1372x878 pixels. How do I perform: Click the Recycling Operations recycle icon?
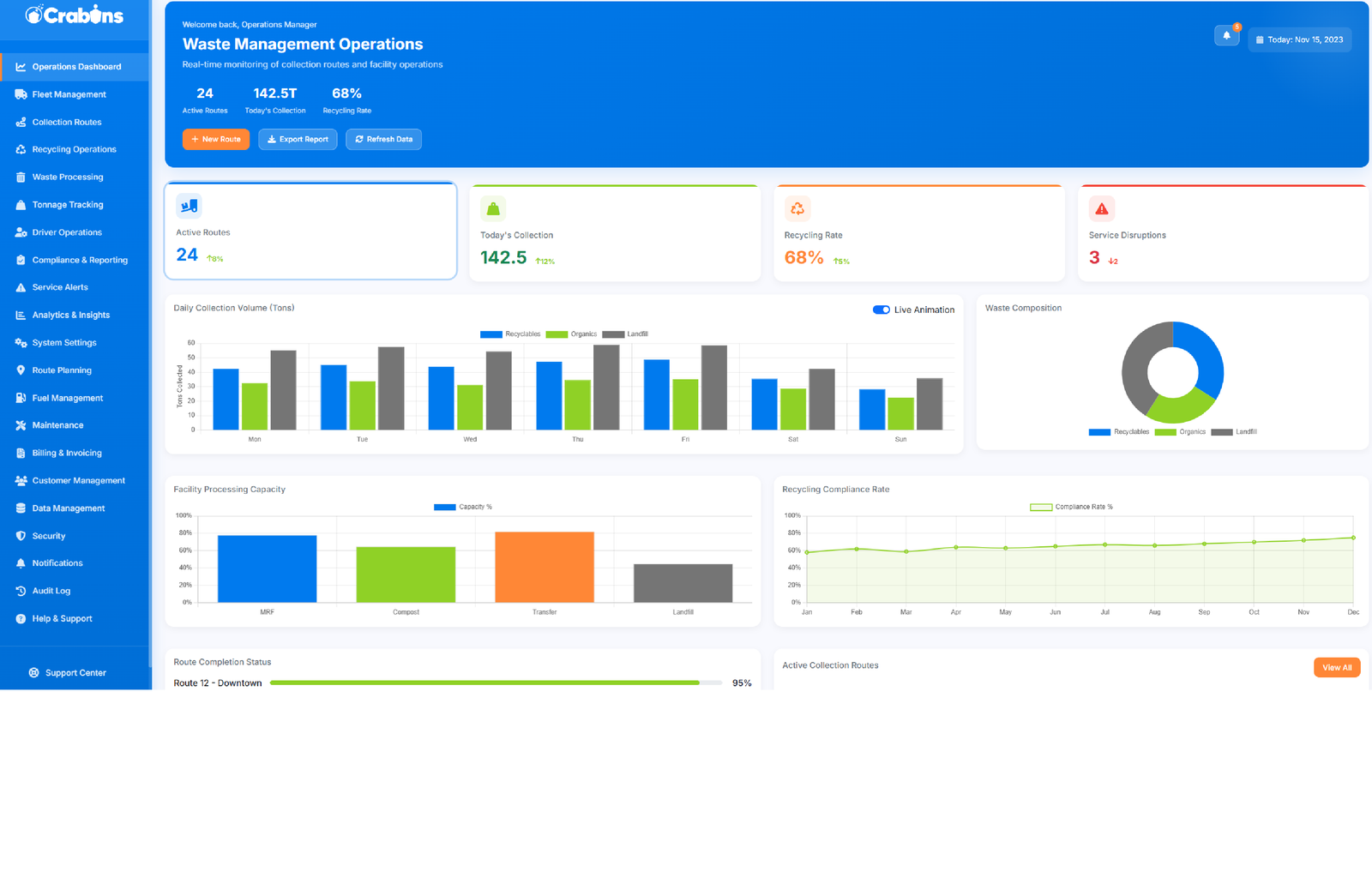click(21, 149)
